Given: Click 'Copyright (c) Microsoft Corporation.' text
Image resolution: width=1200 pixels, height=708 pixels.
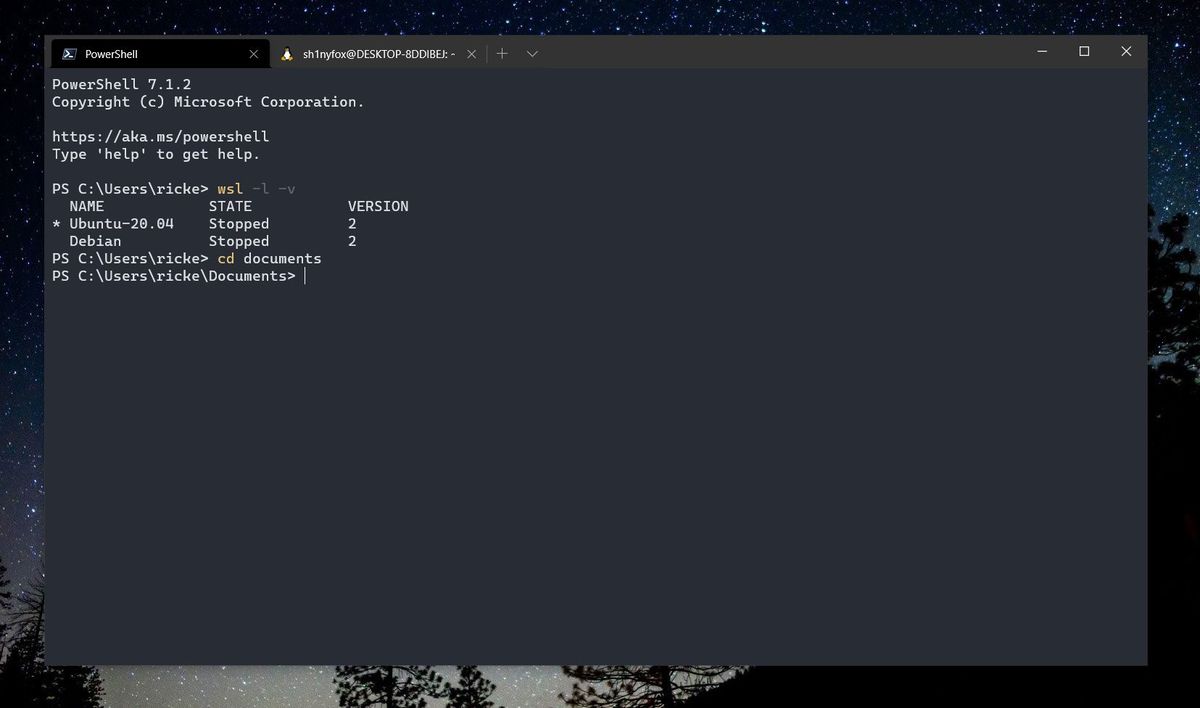Looking at the screenshot, I should coord(208,102).
